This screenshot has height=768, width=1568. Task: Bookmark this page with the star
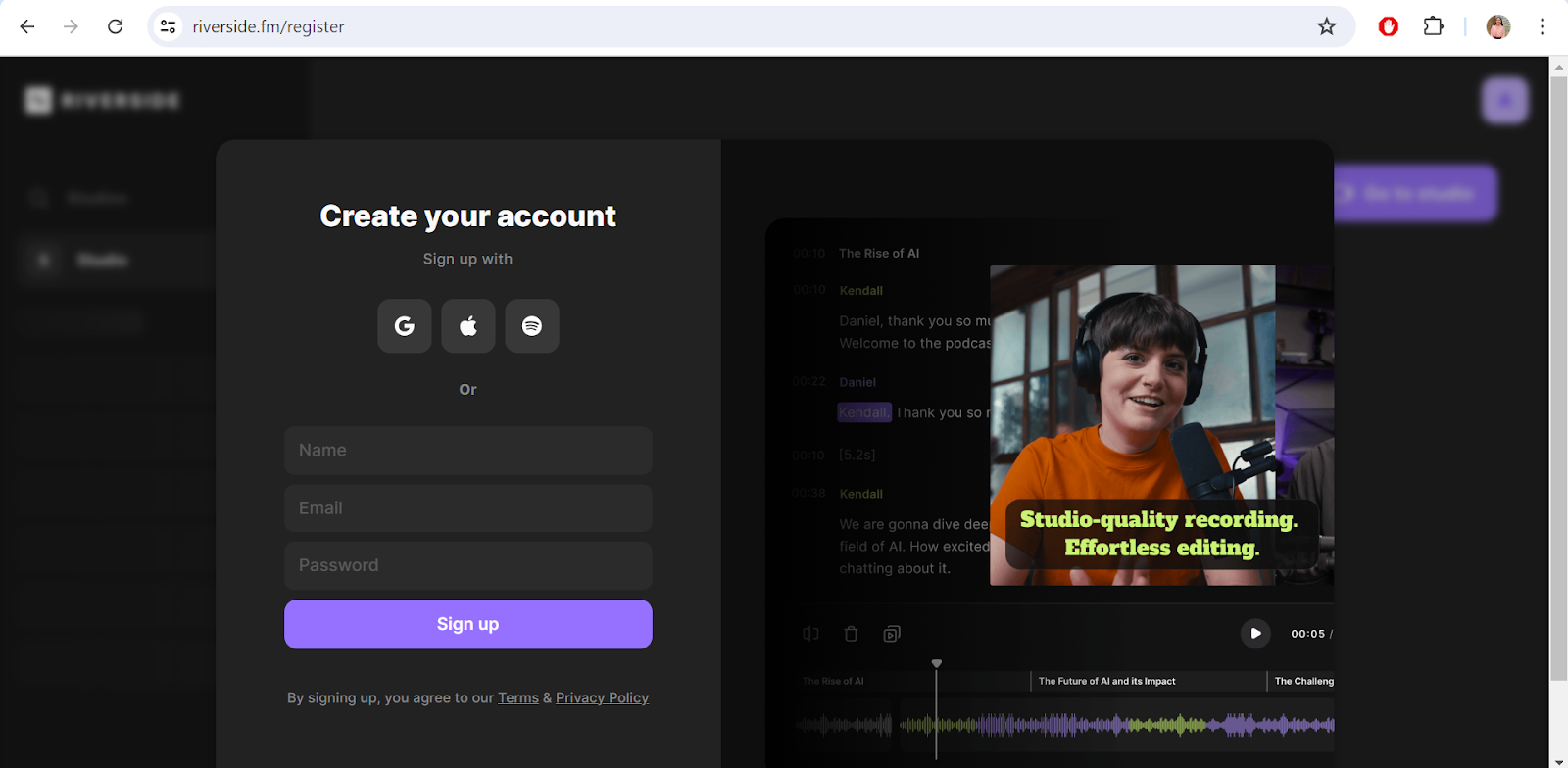[x=1327, y=26]
